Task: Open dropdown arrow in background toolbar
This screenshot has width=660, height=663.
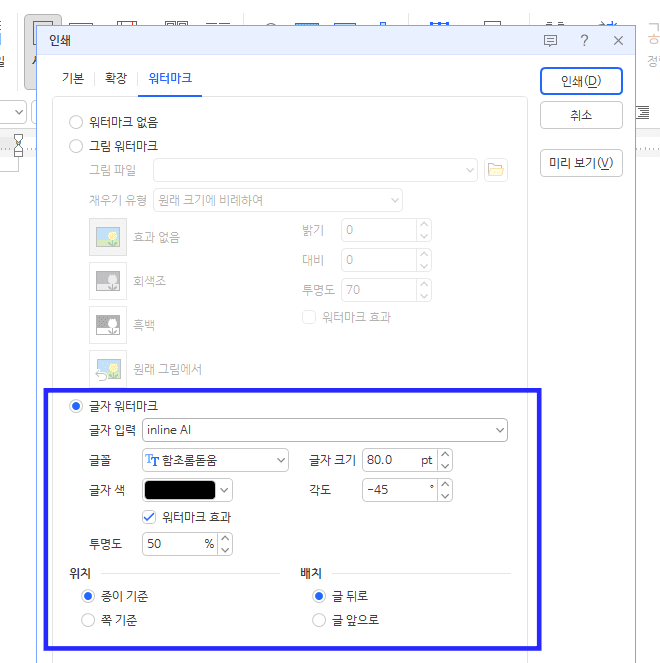Action: click(19, 112)
